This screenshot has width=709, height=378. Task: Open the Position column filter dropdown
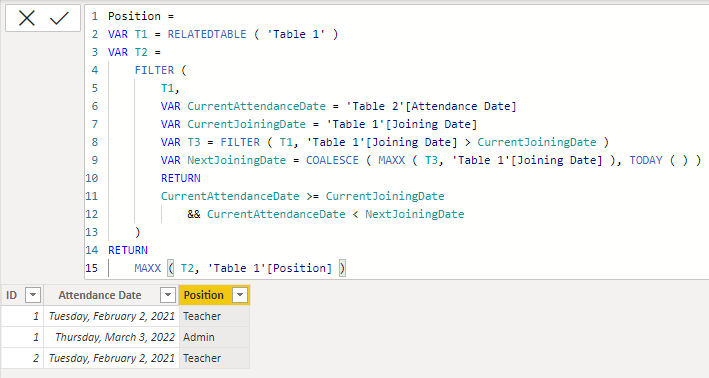tap(240, 295)
